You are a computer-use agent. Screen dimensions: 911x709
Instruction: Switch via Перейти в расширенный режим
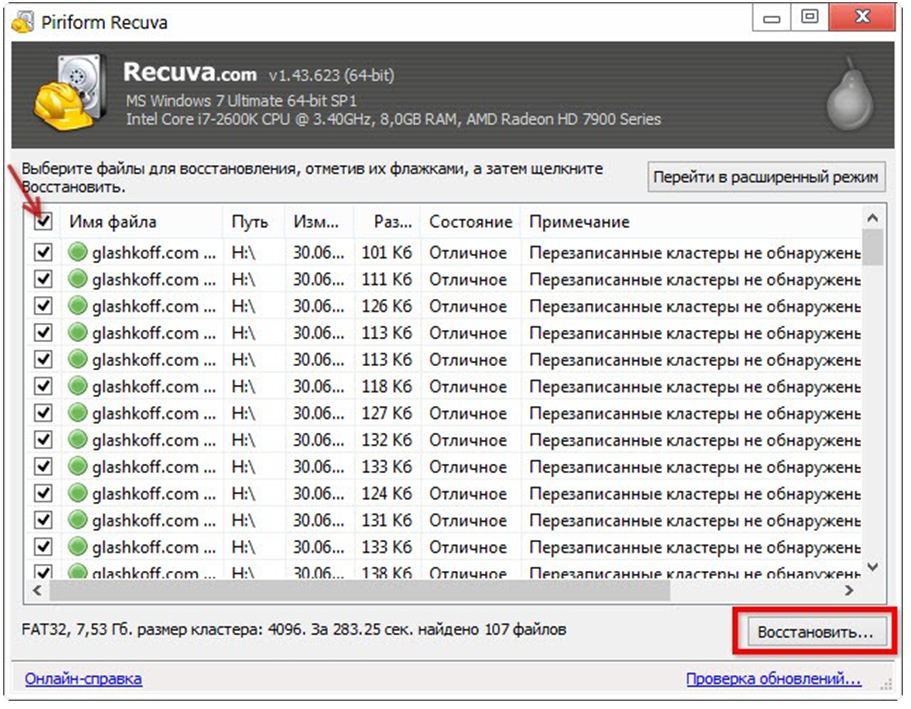(766, 177)
